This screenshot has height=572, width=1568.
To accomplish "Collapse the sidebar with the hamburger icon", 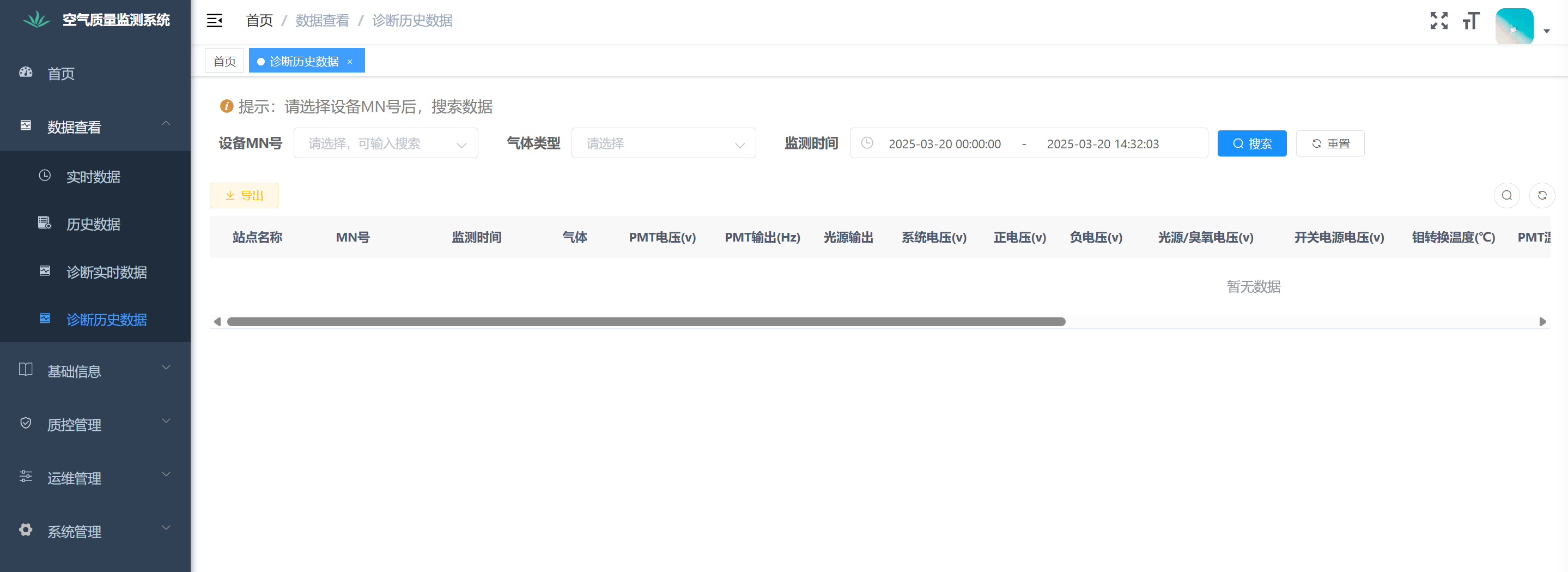I will pyautogui.click(x=214, y=20).
